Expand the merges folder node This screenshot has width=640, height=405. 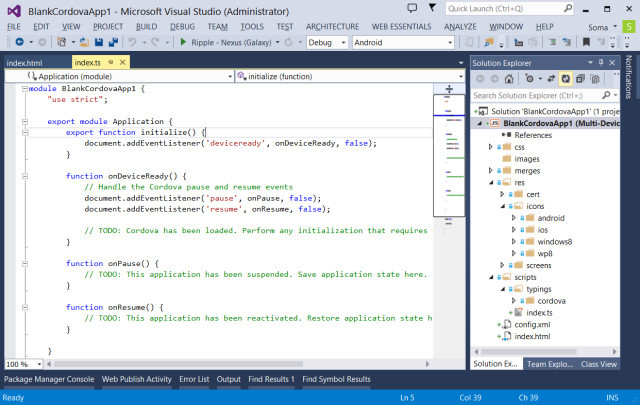tap(490, 170)
